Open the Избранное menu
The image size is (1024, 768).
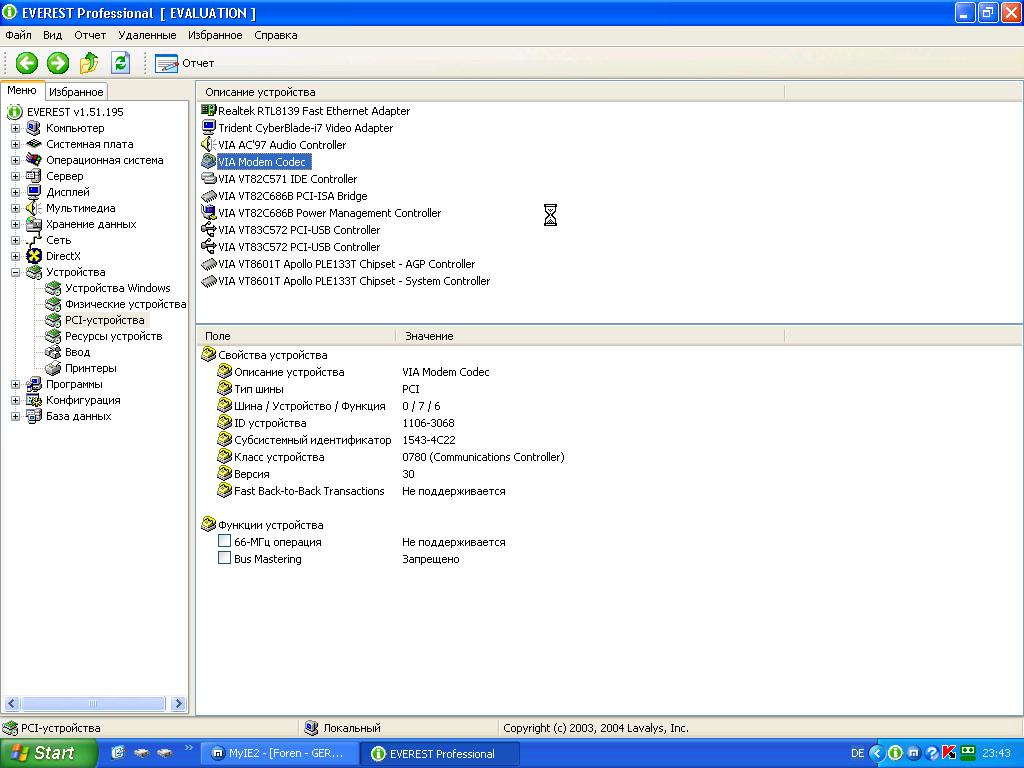pos(215,35)
